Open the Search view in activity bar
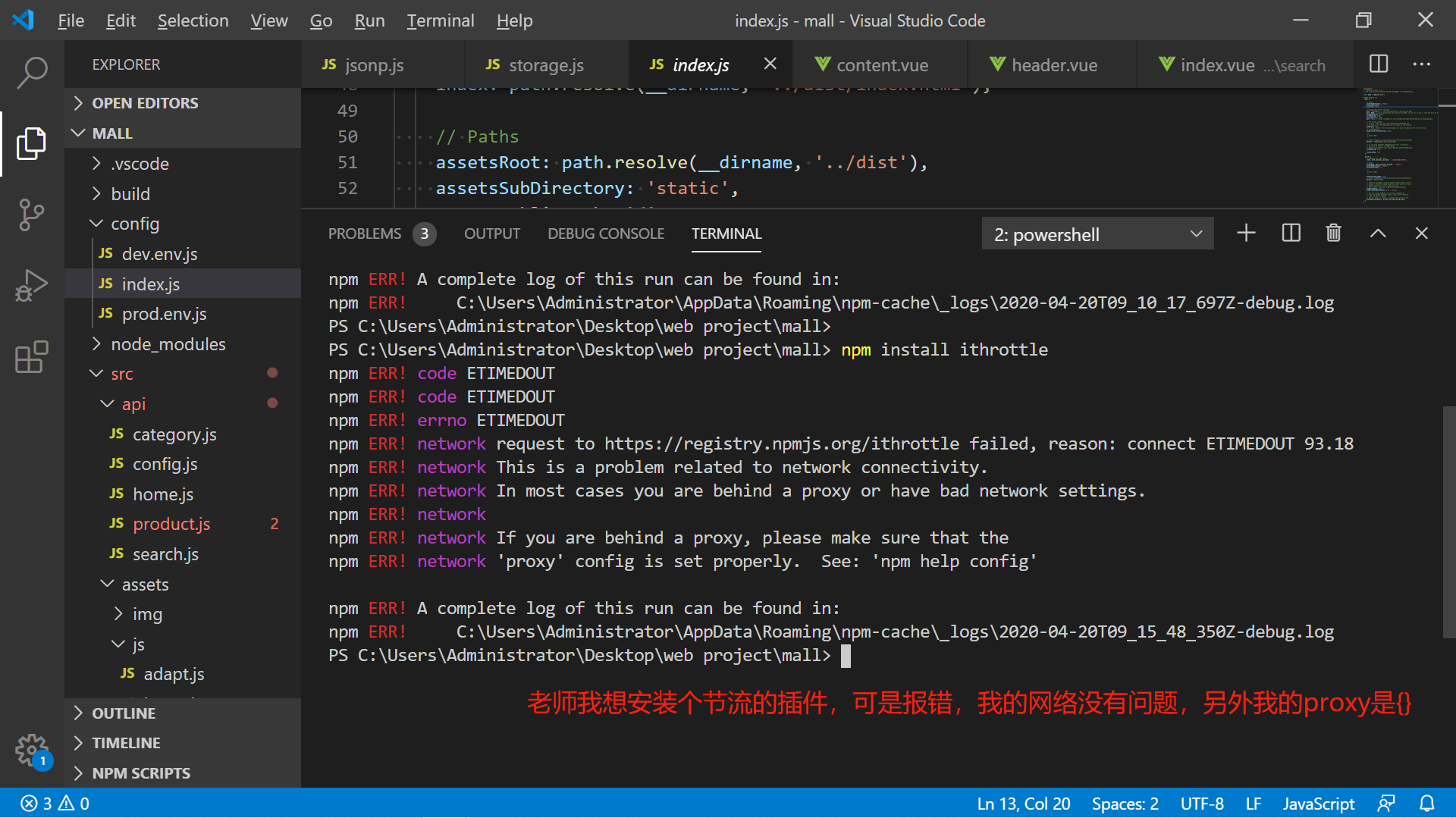The width and height of the screenshot is (1456, 818). coord(32,73)
